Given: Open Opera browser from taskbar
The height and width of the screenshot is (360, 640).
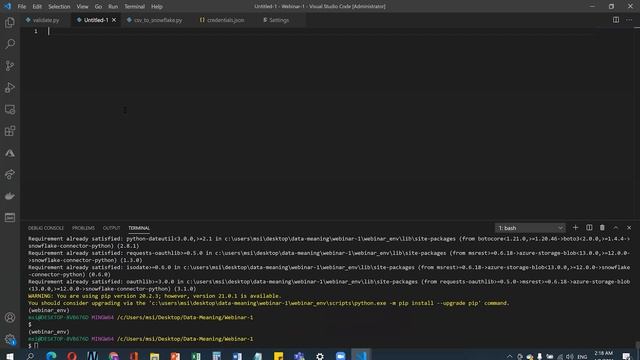Looking at the screenshot, I should 72,356.
